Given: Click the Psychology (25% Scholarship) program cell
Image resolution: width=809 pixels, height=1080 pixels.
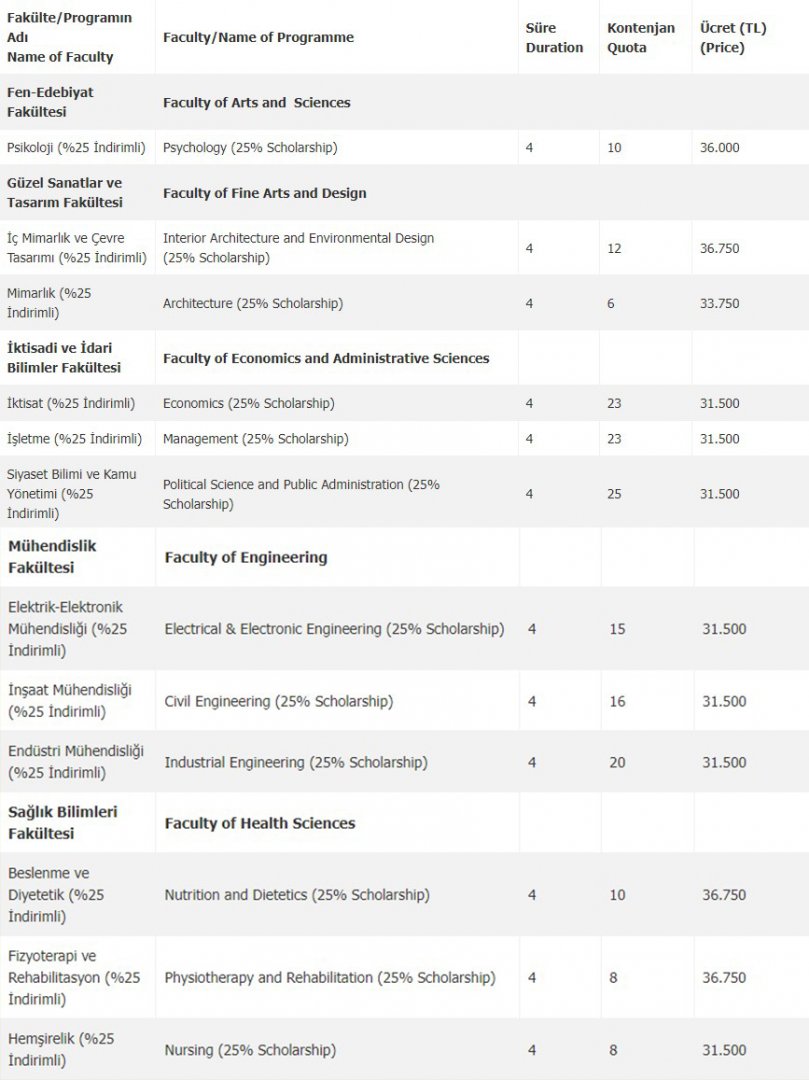Looking at the screenshot, I should pyautogui.click(x=250, y=147).
